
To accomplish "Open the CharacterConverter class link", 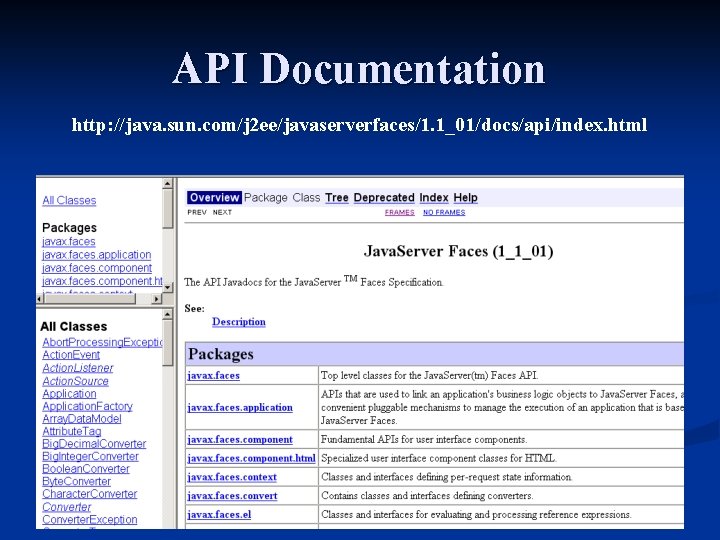I will tap(90, 494).
